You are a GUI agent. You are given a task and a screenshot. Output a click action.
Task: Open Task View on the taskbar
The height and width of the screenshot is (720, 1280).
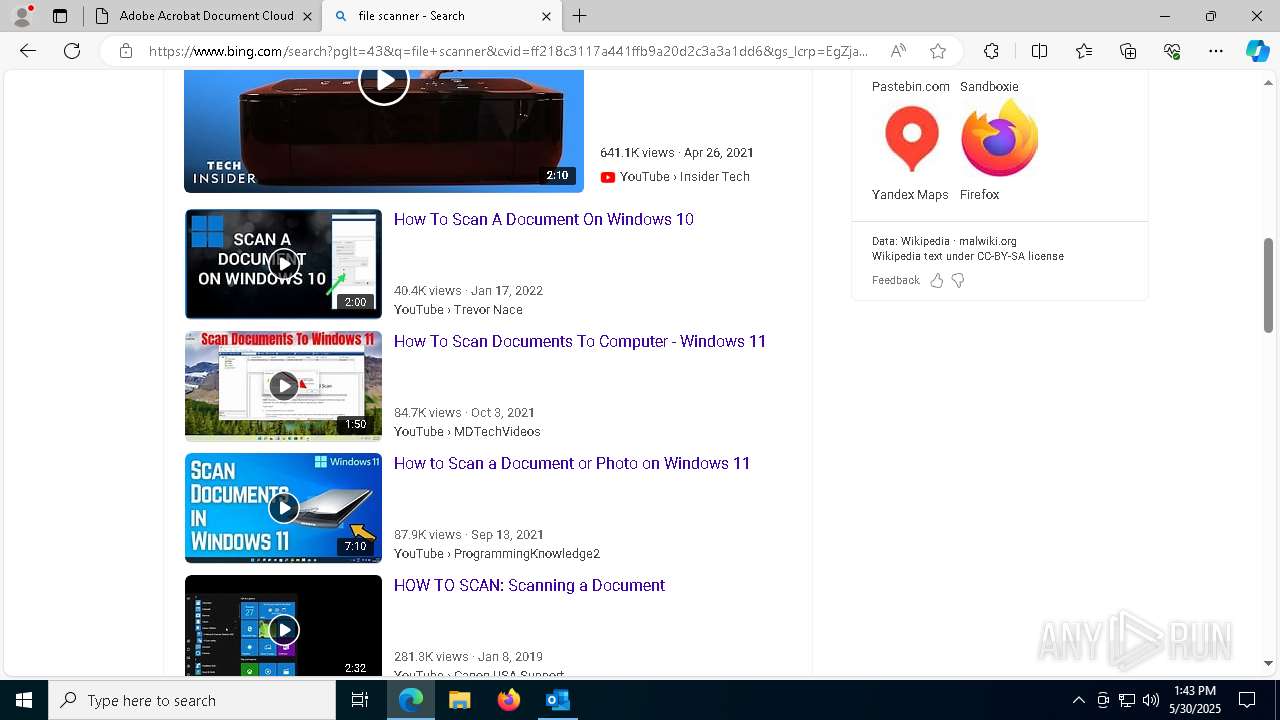(x=360, y=700)
